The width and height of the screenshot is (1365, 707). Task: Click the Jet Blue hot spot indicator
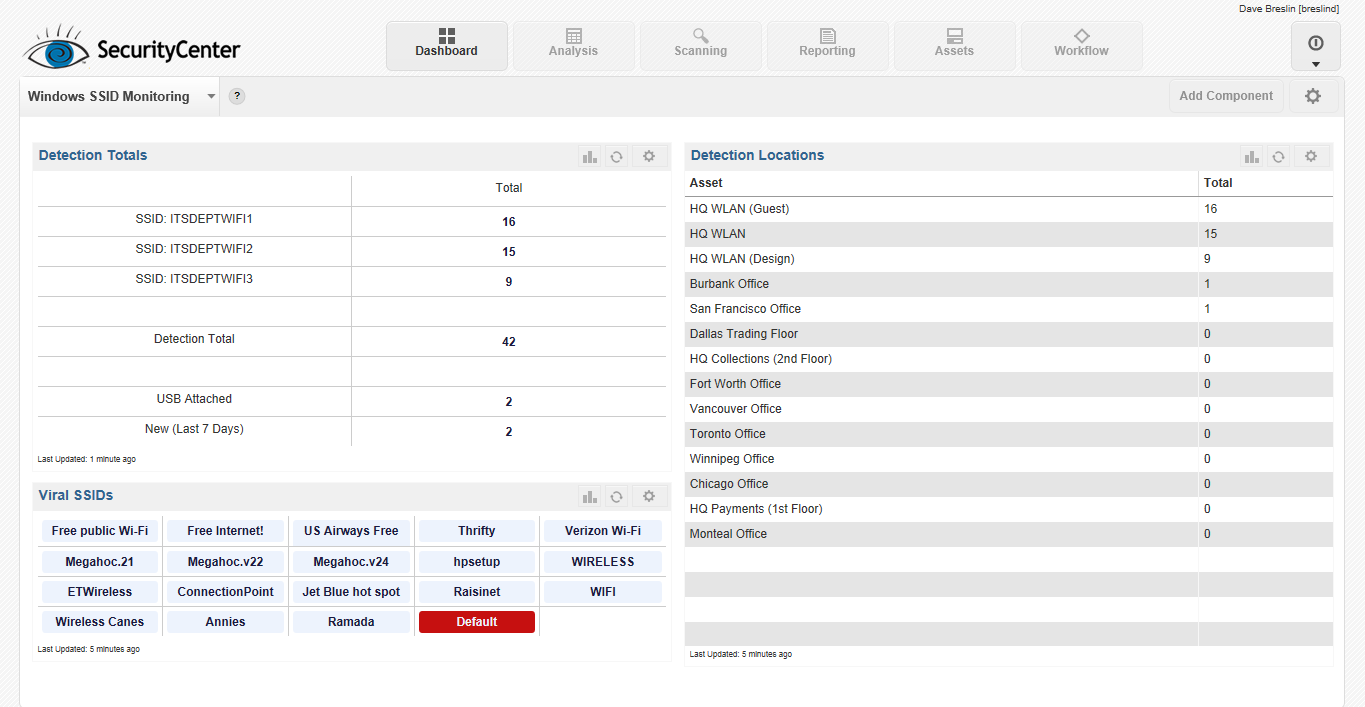click(351, 592)
